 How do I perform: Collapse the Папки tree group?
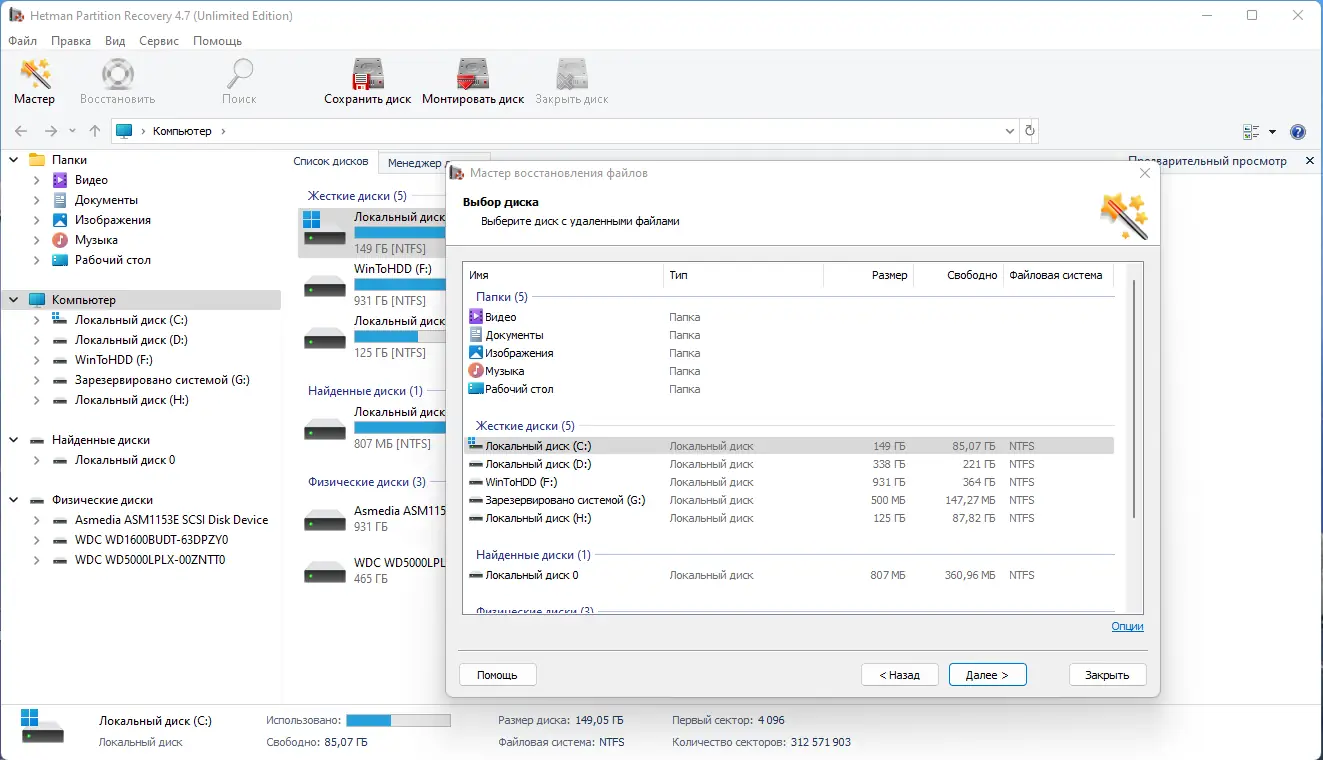pos(14,160)
